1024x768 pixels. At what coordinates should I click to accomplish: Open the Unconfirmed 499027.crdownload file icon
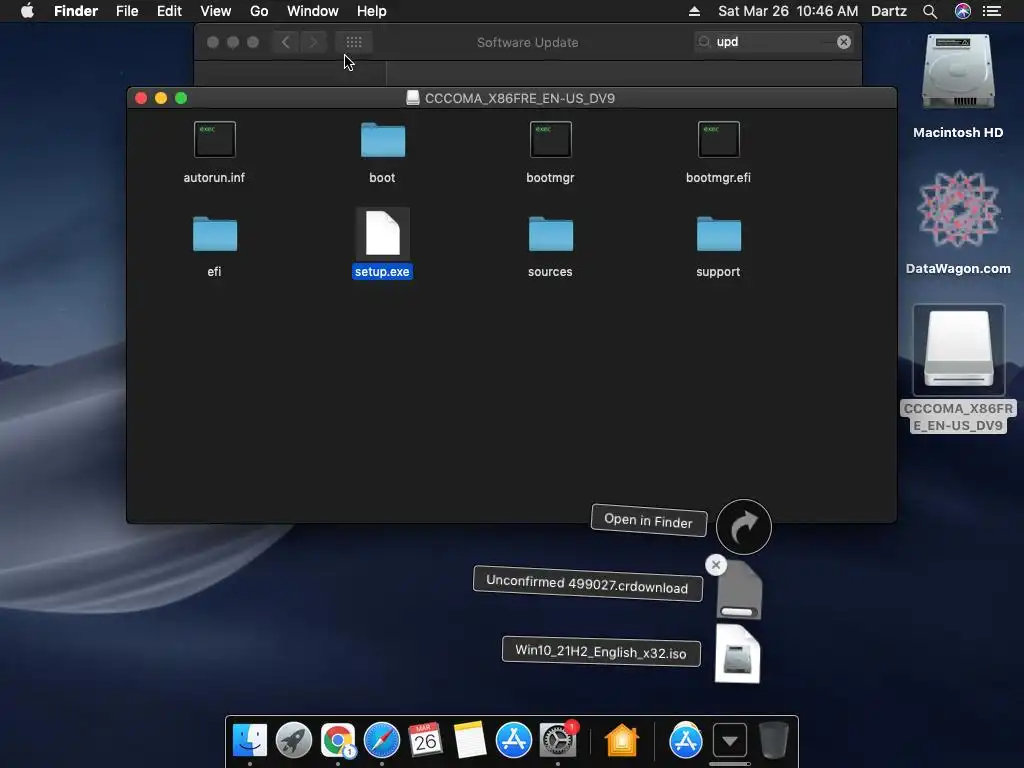click(739, 591)
